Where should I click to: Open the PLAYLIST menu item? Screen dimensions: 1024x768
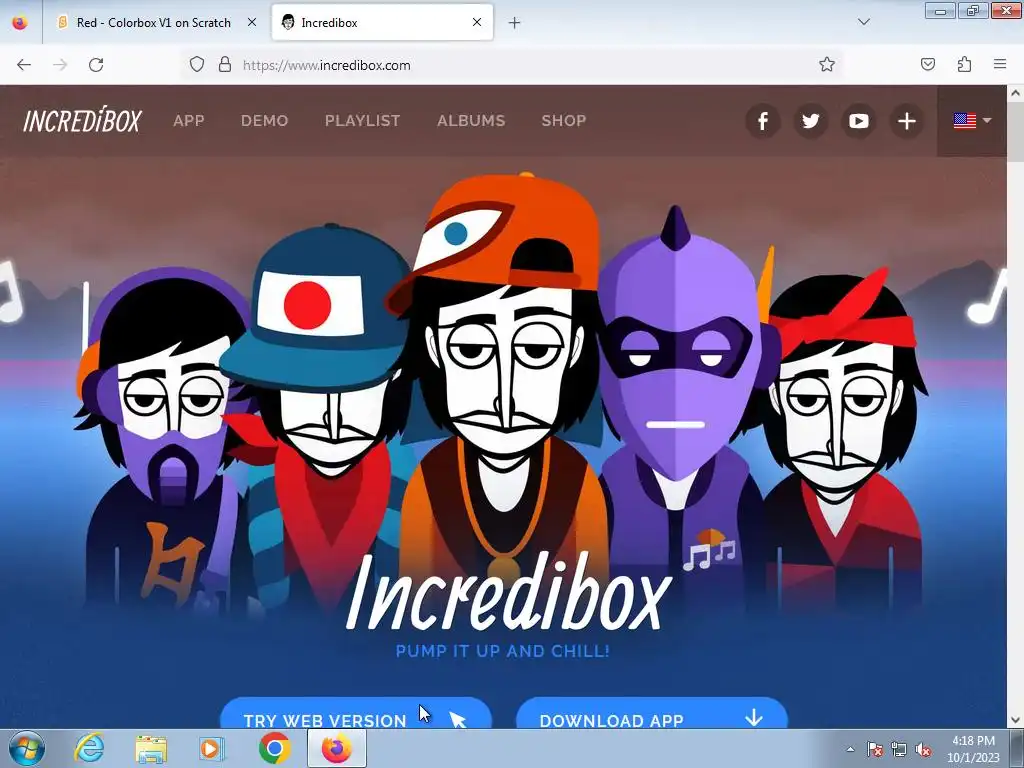click(x=362, y=121)
